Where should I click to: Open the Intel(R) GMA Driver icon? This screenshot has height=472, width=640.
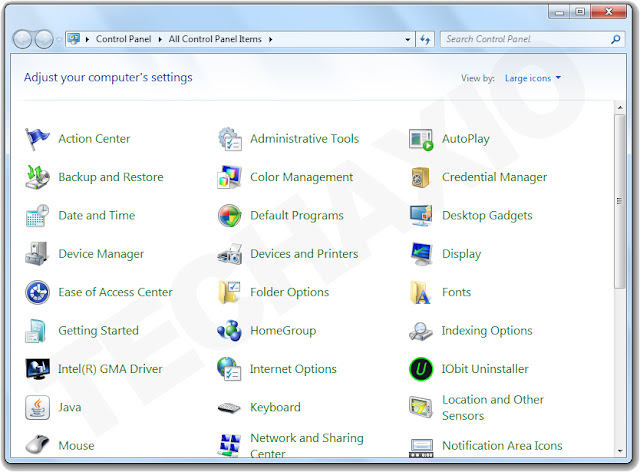point(37,369)
